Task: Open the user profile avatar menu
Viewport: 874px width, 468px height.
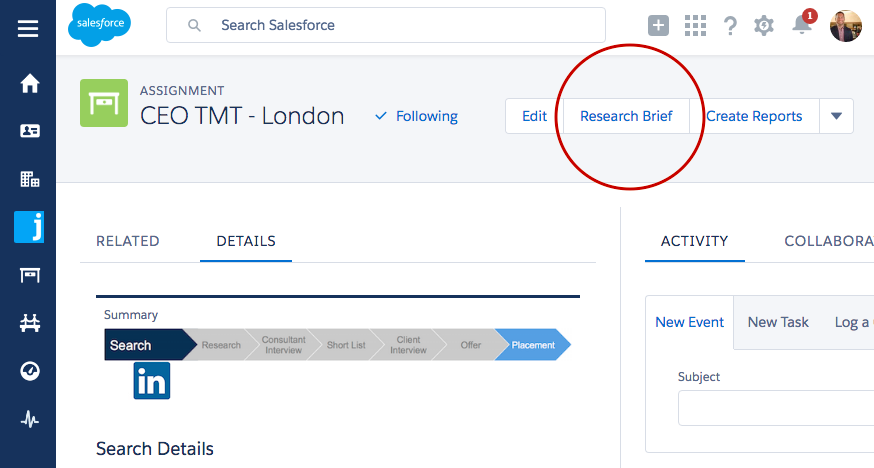Action: pyautogui.click(x=846, y=26)
